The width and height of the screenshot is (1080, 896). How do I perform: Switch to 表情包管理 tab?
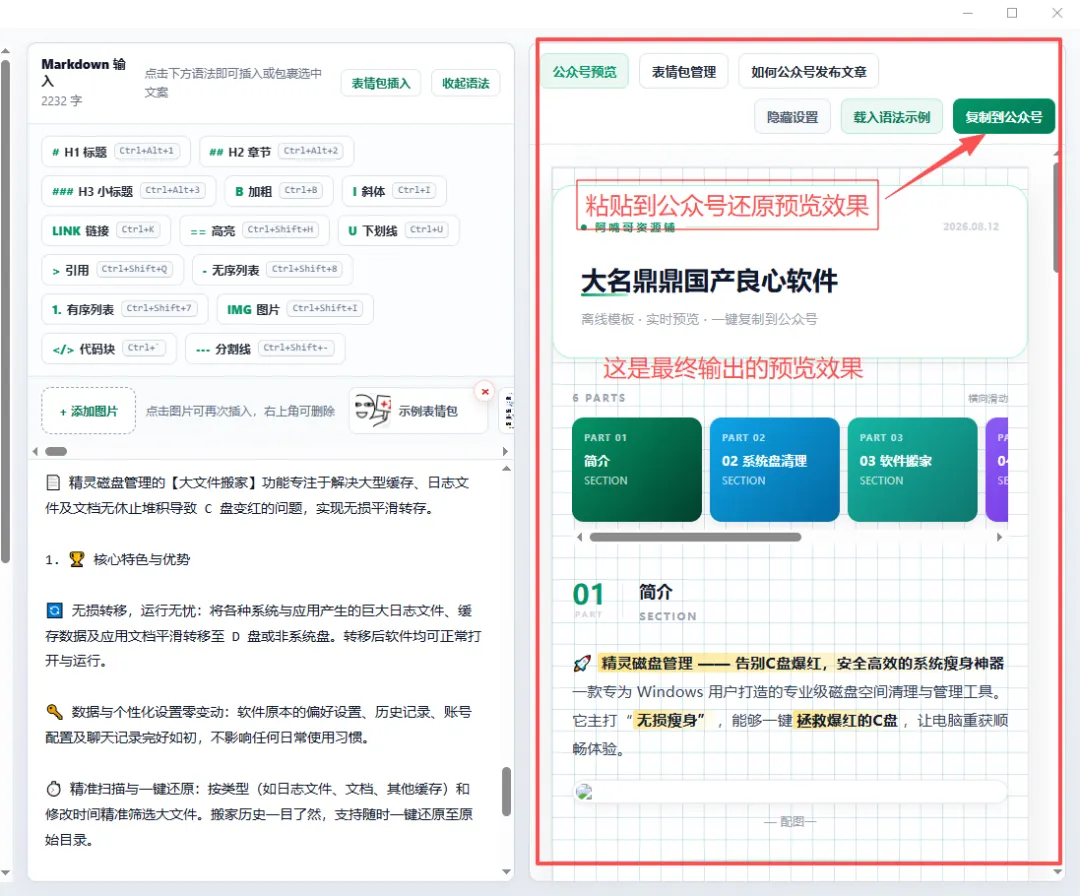click(684, 72)
